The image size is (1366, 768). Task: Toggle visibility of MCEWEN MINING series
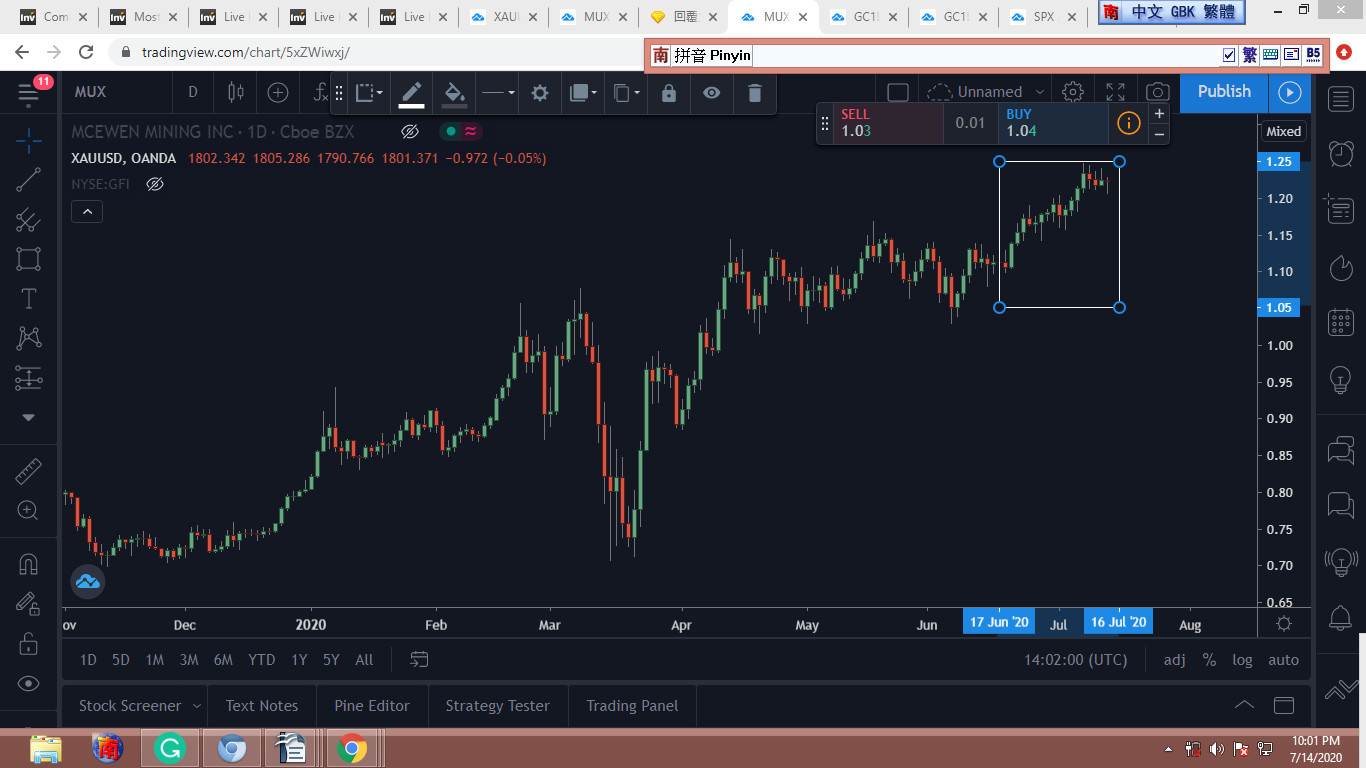point(409,132)
